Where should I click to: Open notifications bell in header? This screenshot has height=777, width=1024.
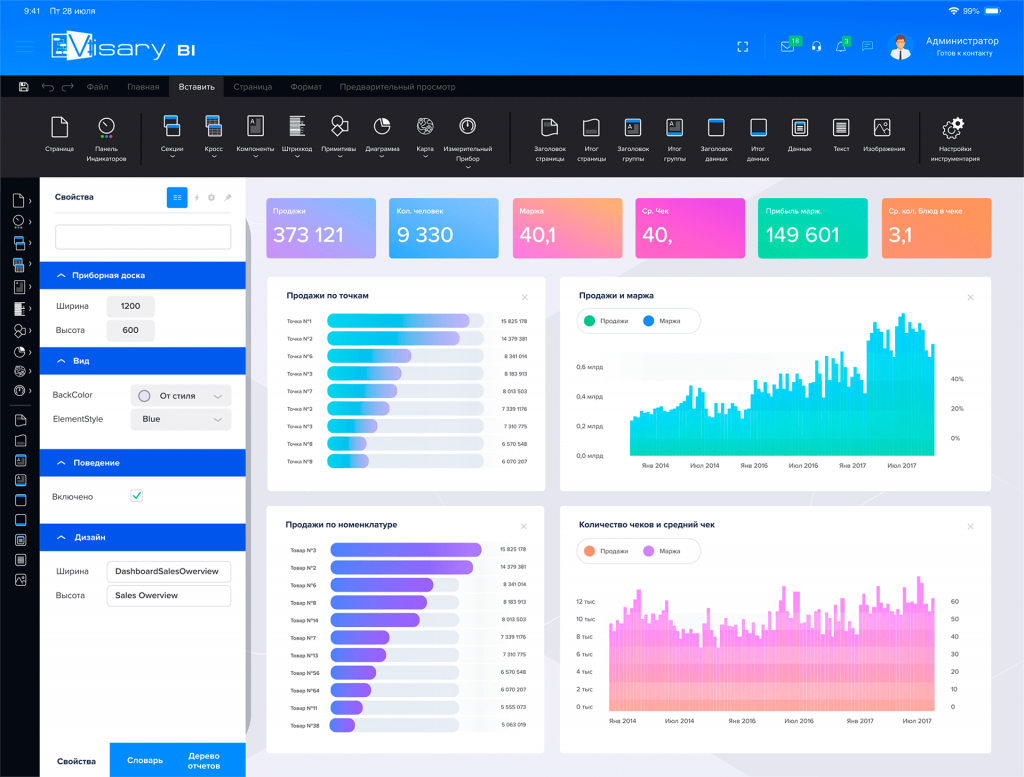pos(842,45)
